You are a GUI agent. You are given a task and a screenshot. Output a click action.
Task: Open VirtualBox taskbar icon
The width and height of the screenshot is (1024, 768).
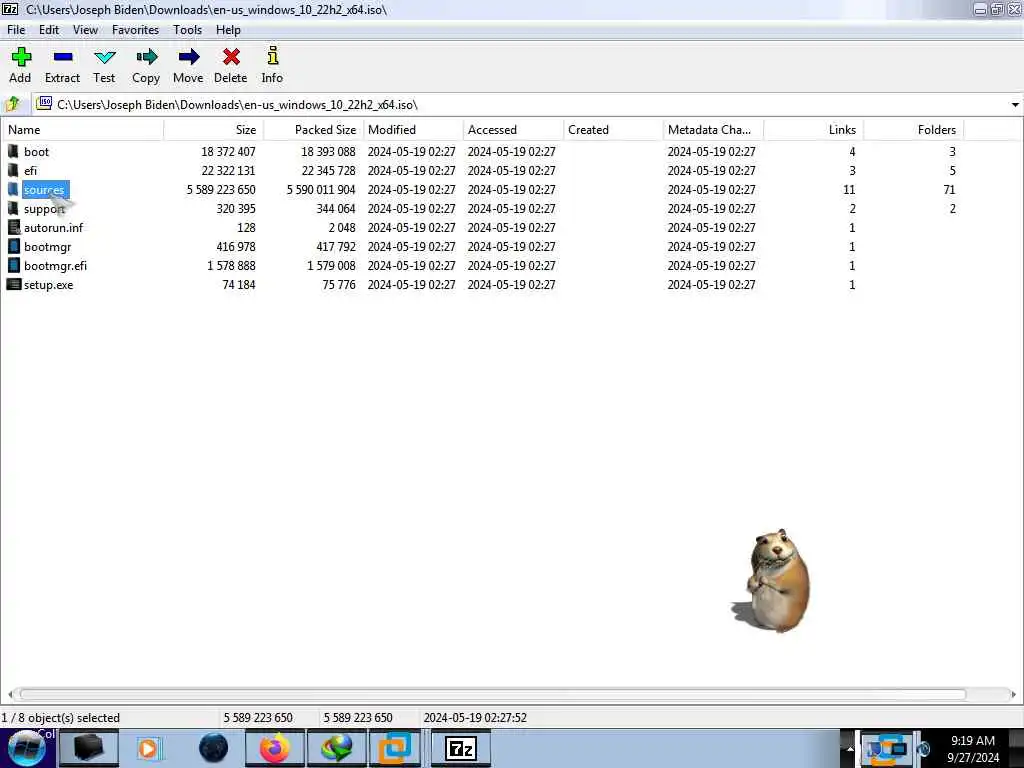click(x=396, y=748)
